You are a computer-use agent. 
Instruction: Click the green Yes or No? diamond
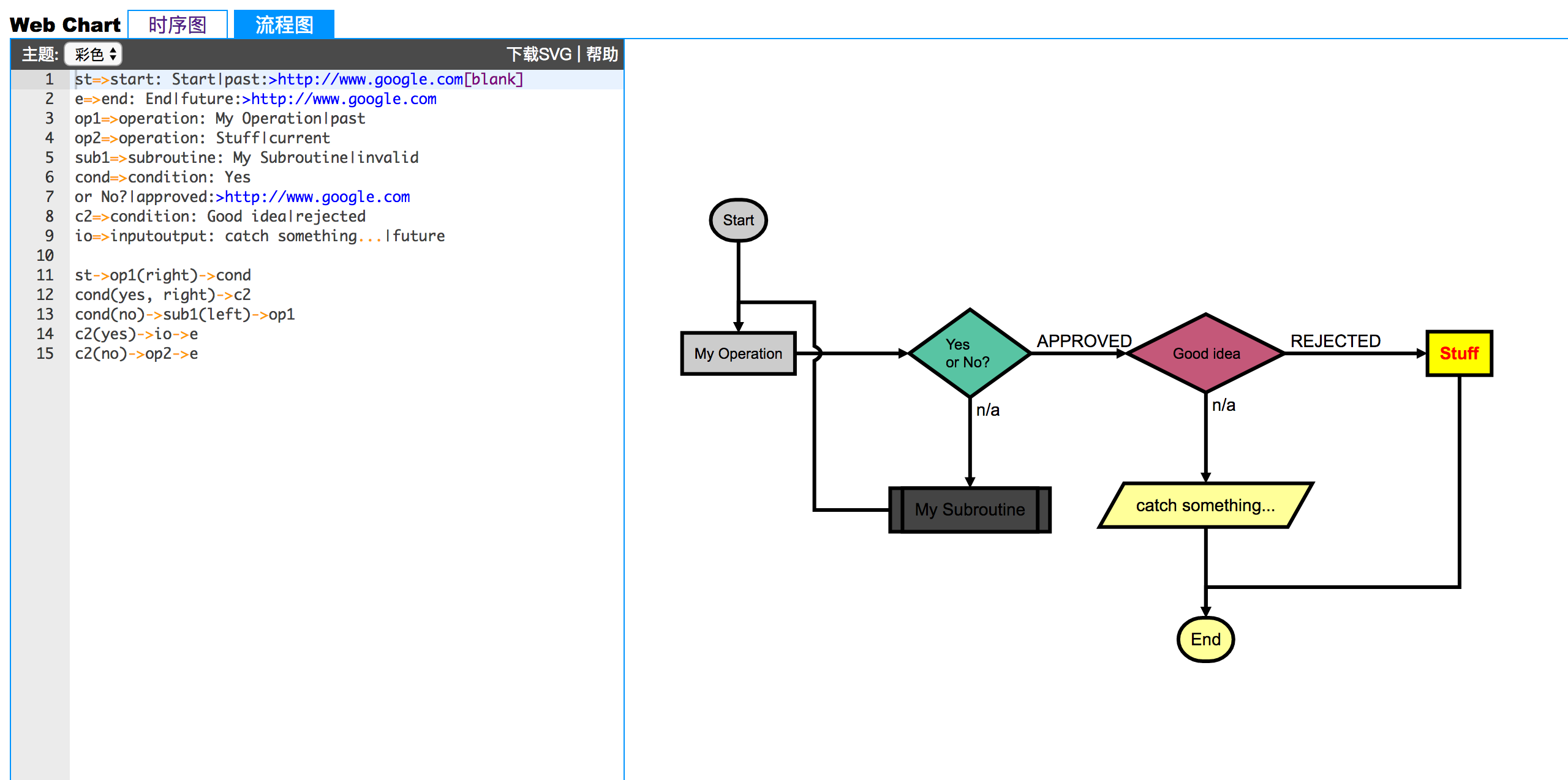(x=969, y=353)
